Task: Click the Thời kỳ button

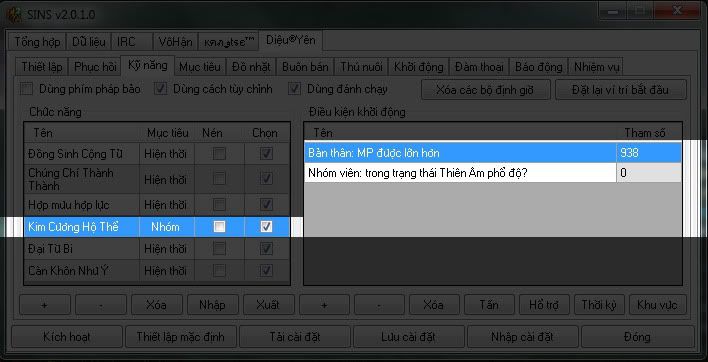Action: tap(599, 305)
